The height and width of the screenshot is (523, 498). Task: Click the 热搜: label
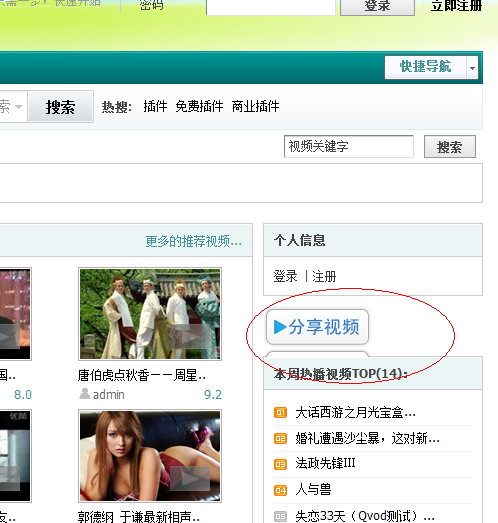click(117, 107)
